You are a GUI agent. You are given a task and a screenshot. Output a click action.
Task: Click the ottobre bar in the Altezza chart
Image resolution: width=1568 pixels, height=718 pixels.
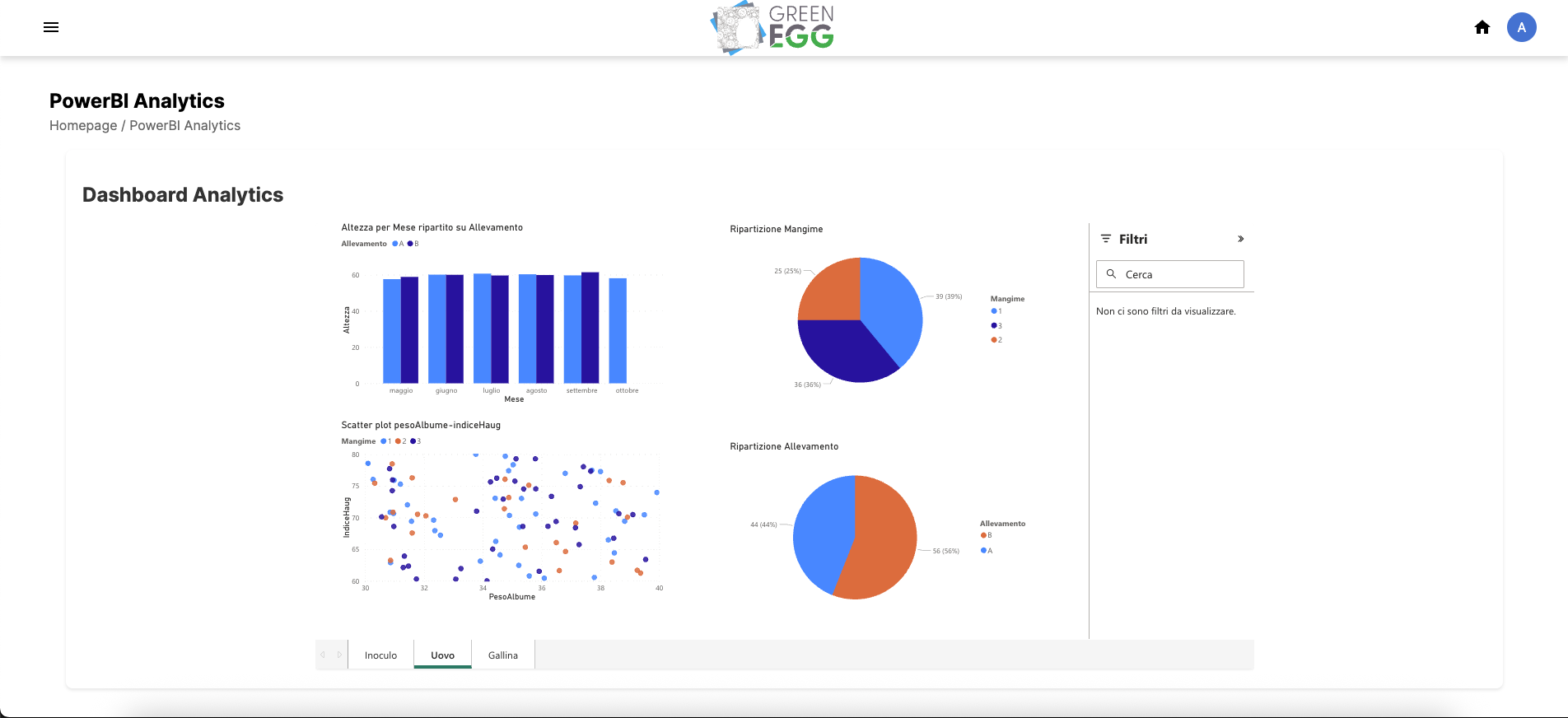[618, 330]
